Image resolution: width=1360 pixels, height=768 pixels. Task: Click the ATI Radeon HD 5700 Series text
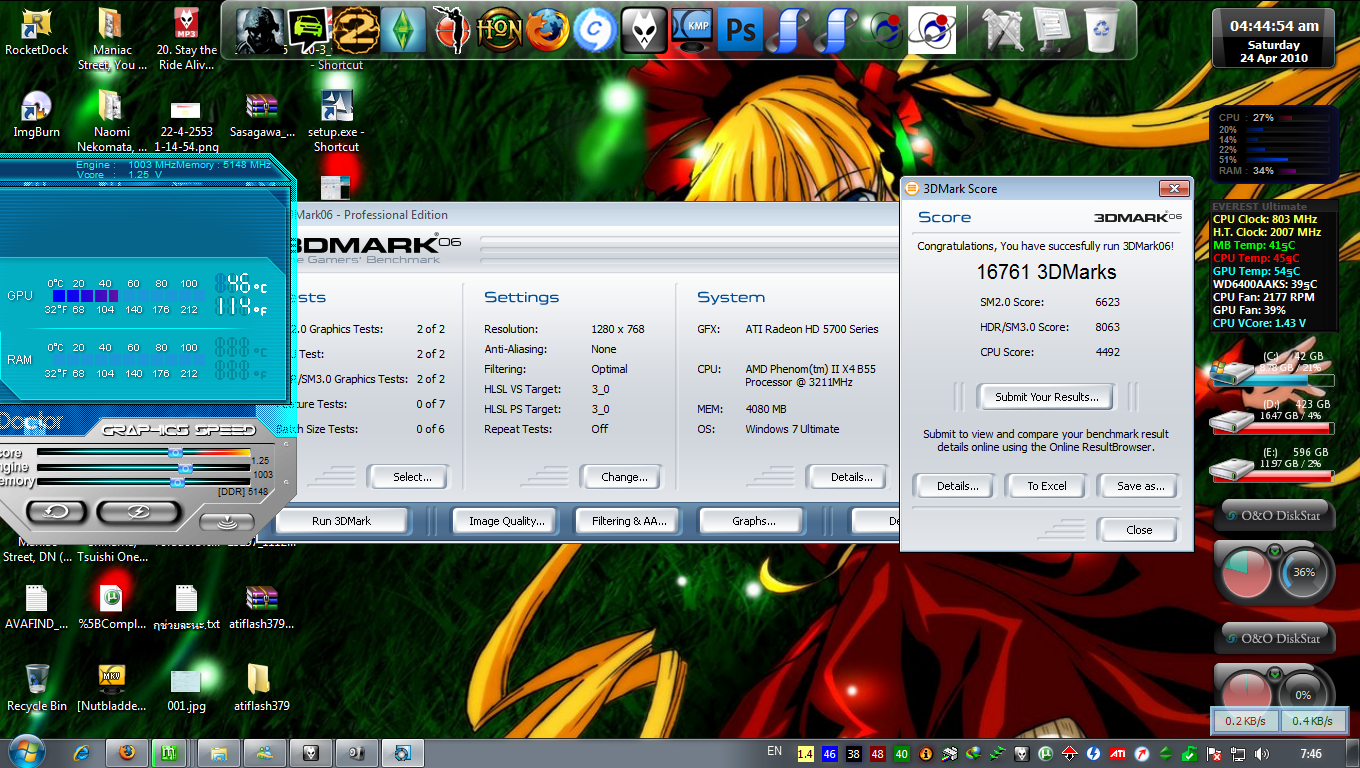pos(812,329)
